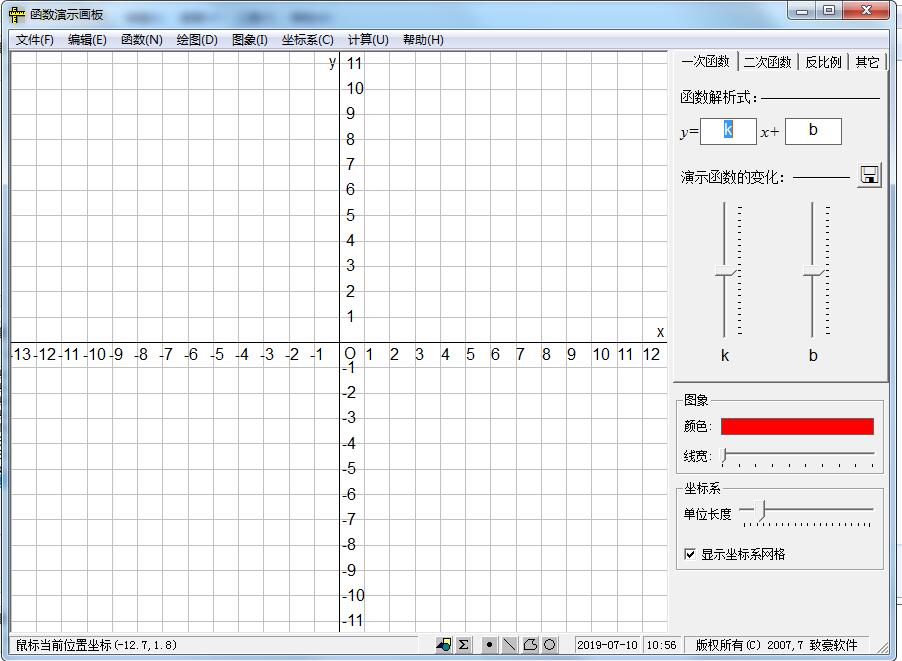The width and height of the screenshot is (902, 661).
Task: Click the line segment tool
Action: click(509, 644)
